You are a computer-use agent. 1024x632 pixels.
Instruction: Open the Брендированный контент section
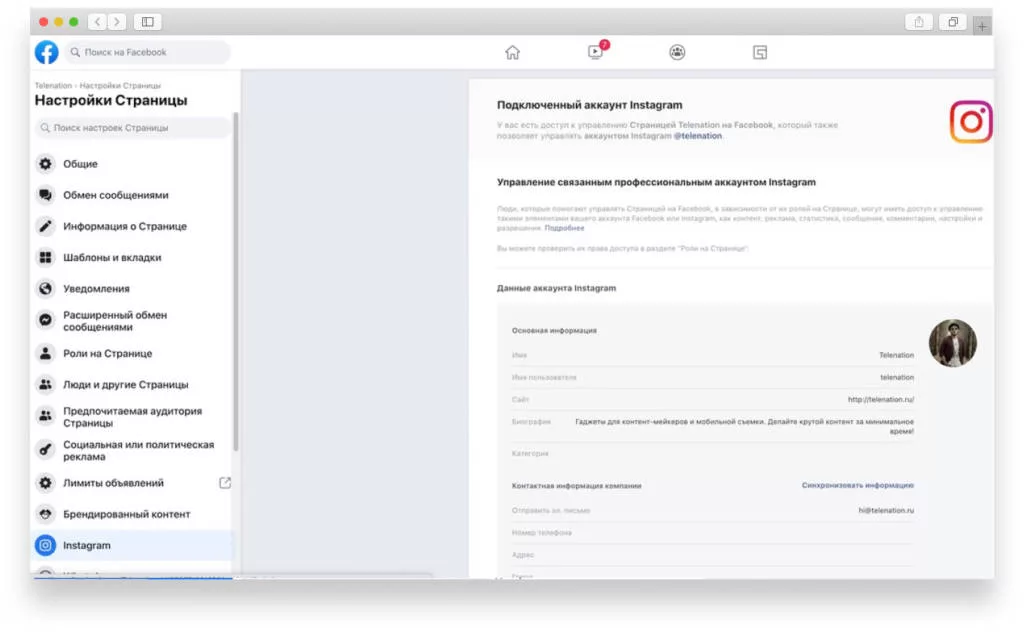(x=133, y=514)
